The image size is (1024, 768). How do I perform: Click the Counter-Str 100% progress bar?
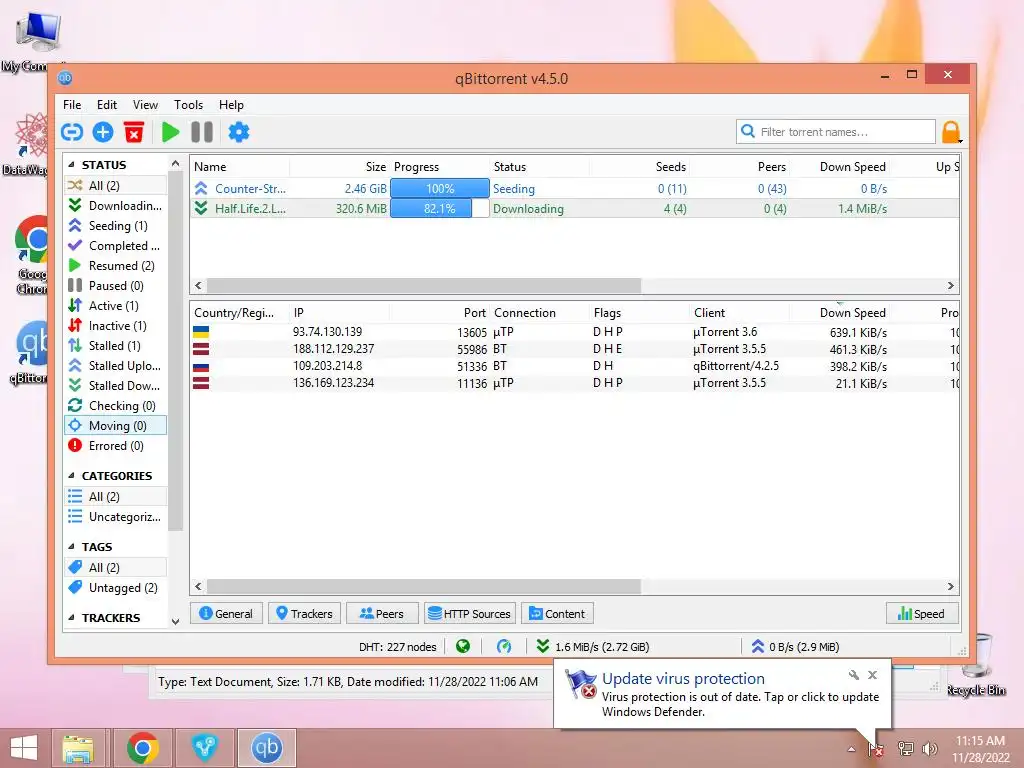pos(440,189)
